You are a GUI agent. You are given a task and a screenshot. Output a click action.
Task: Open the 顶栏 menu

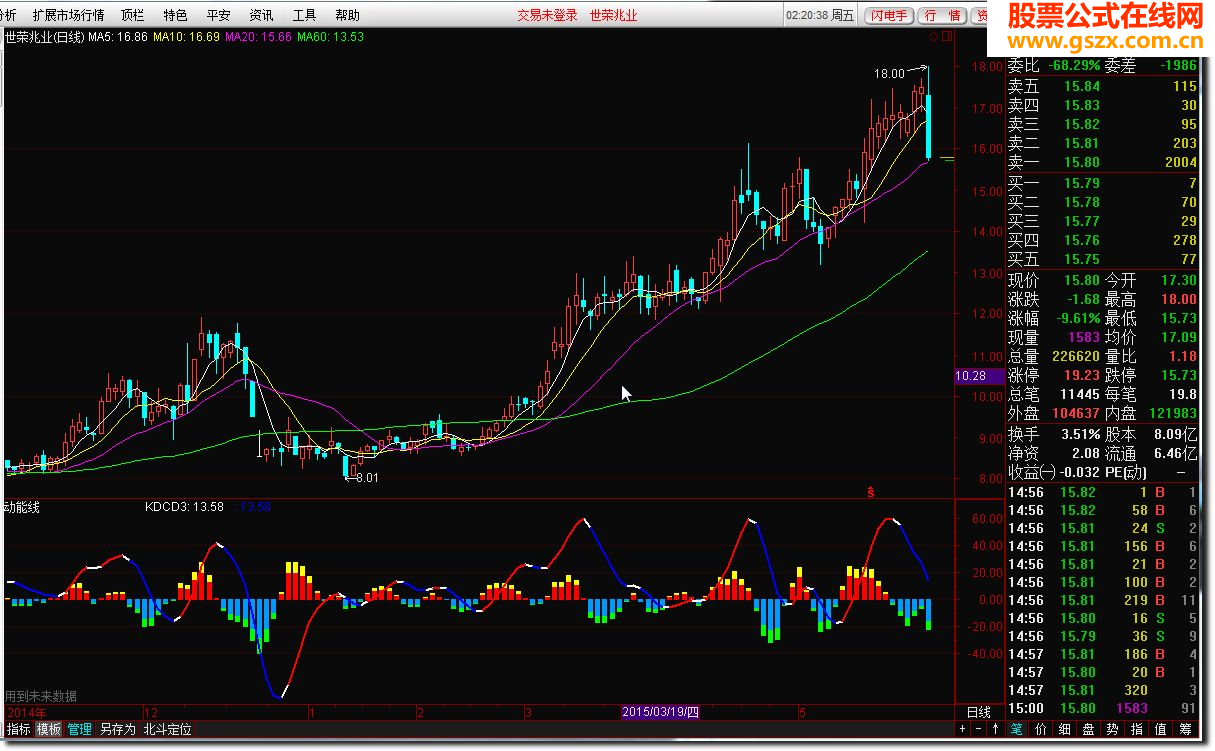click(132, 15)
